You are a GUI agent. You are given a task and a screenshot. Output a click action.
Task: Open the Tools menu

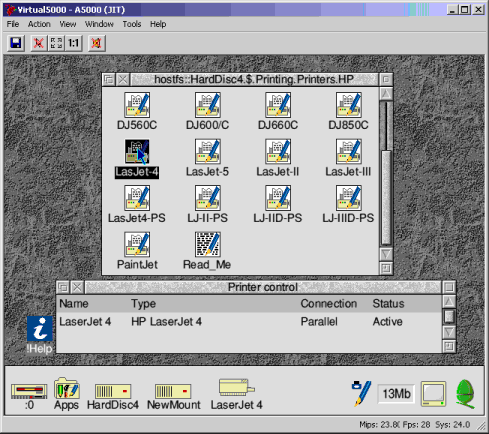pos(132,24)
